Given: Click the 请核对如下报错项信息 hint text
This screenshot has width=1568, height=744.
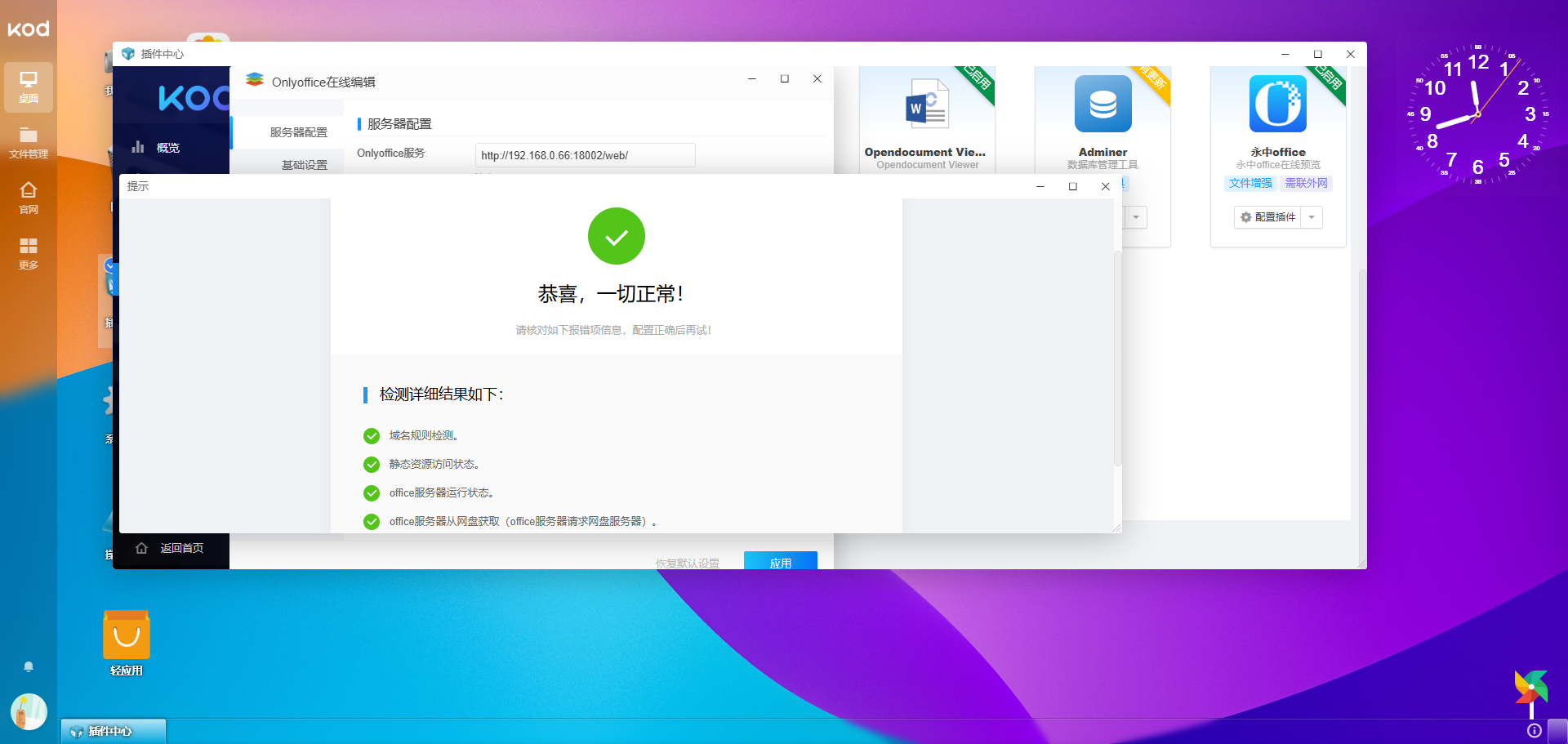Looking at the screenshot, I should click(613, 330).
